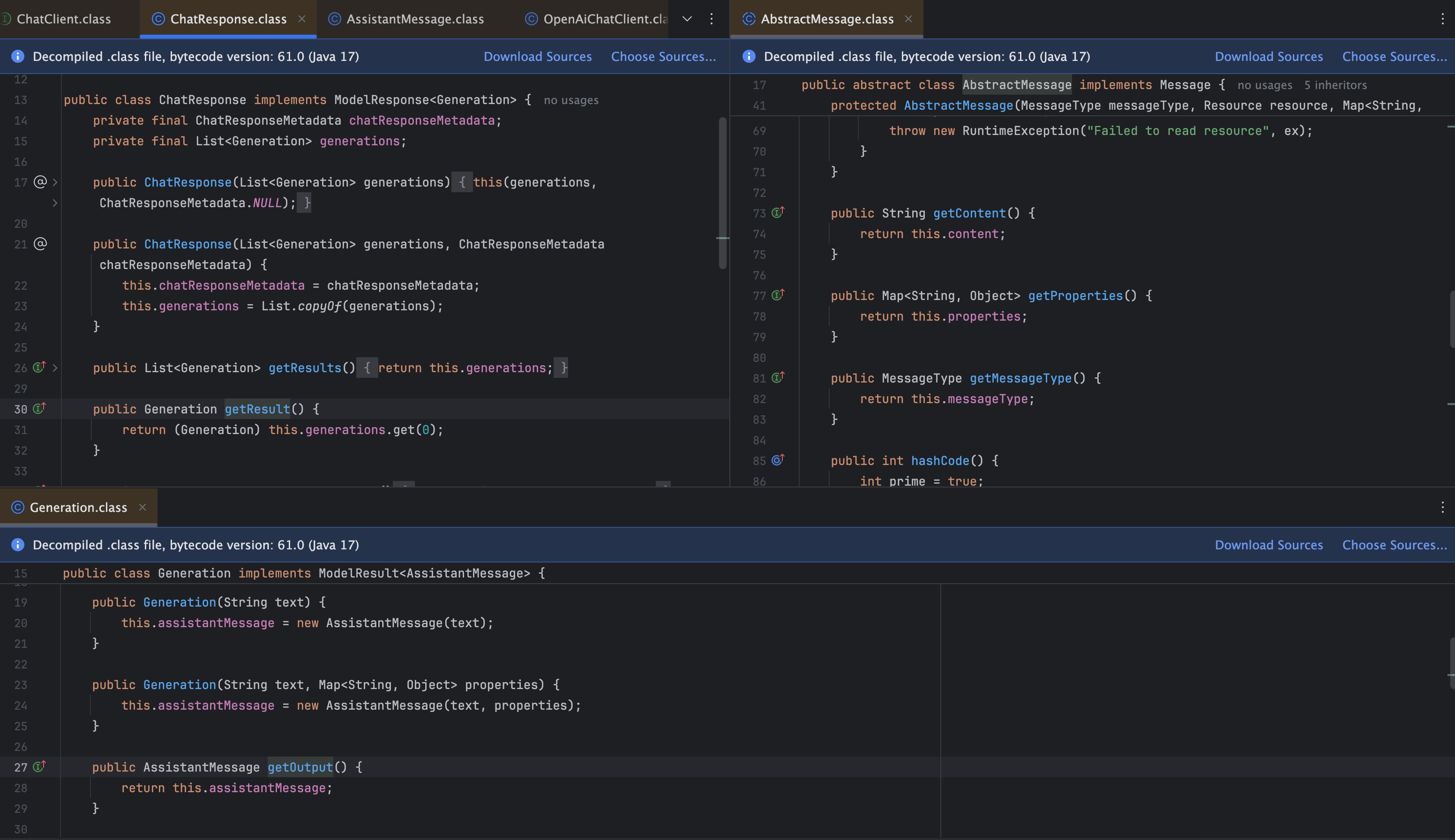Viewport: 1455px width, 840px height.
Task: Open the options menu in Generation.class tab bar
Action: [x=1442, y=507]
